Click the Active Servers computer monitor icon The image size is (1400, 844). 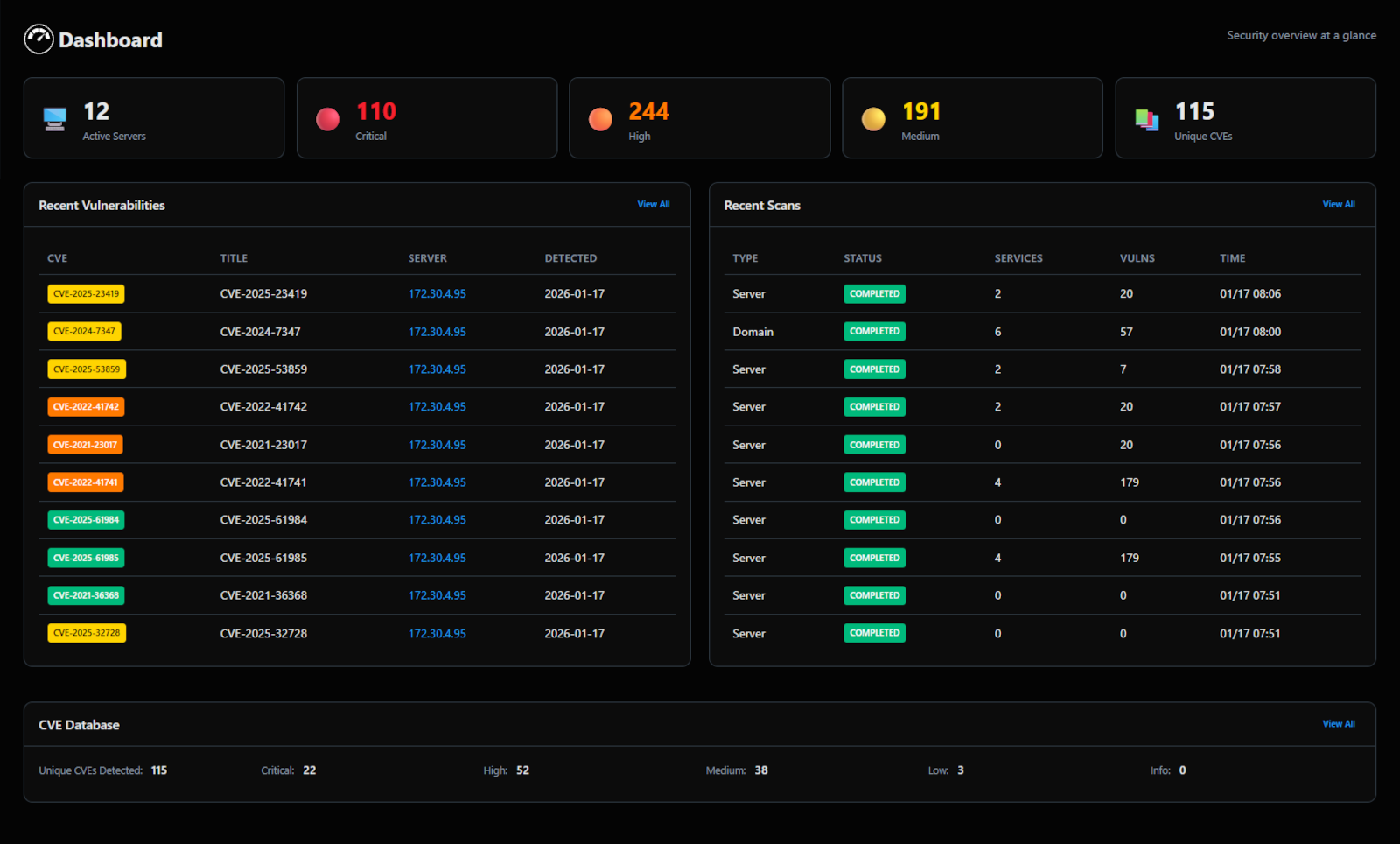coord(55,118)
